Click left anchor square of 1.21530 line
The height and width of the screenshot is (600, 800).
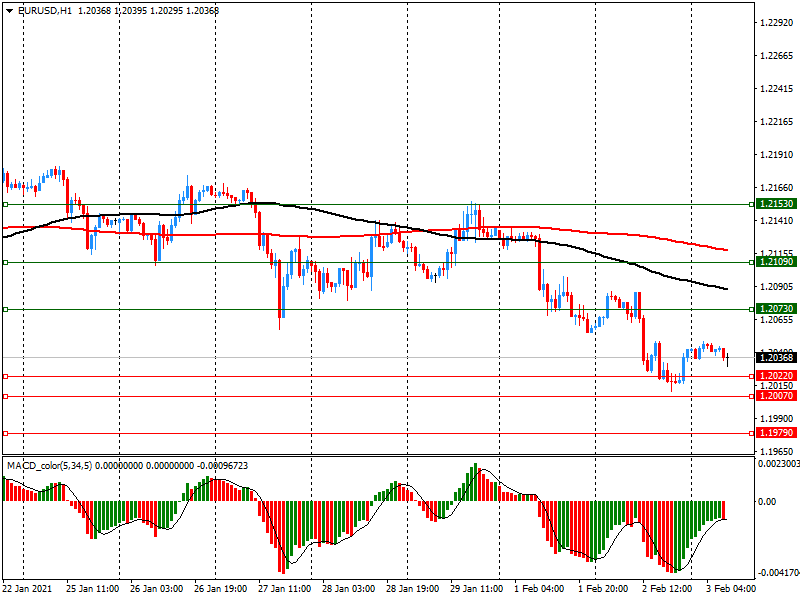(5, 204)
